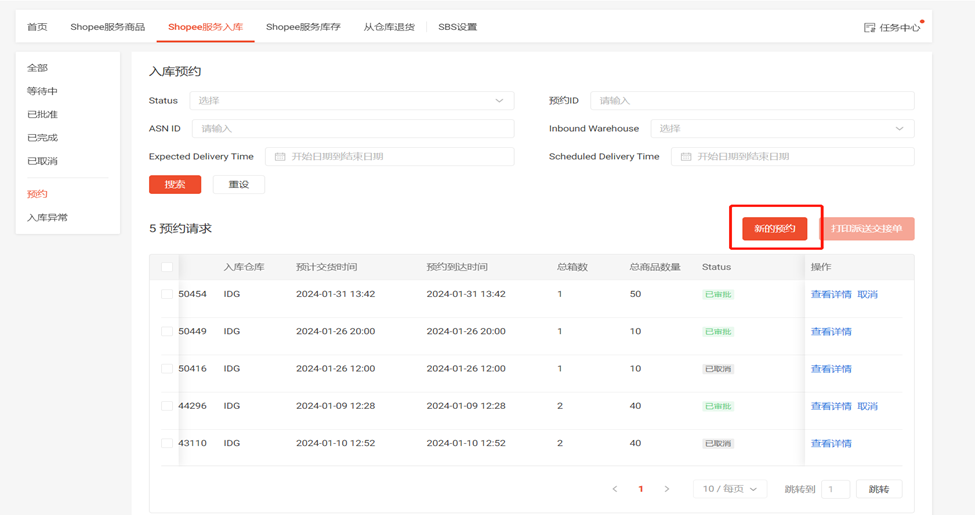The image size is (975, 515).
Task: Click the 新的预约 button
Action: click(x=775, y=229)
